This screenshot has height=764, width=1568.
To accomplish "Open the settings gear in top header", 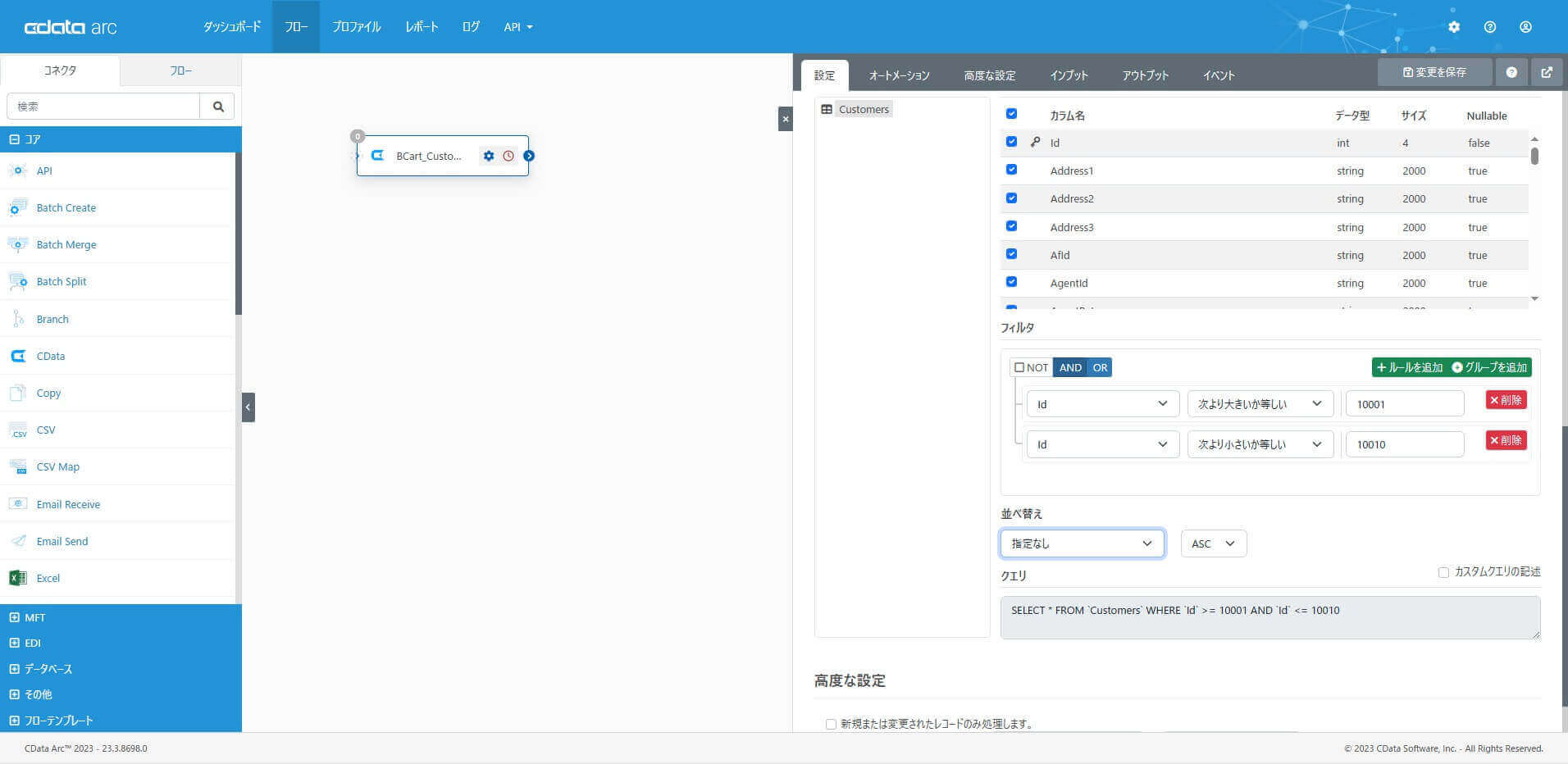I will click(x=1453, y=27).
